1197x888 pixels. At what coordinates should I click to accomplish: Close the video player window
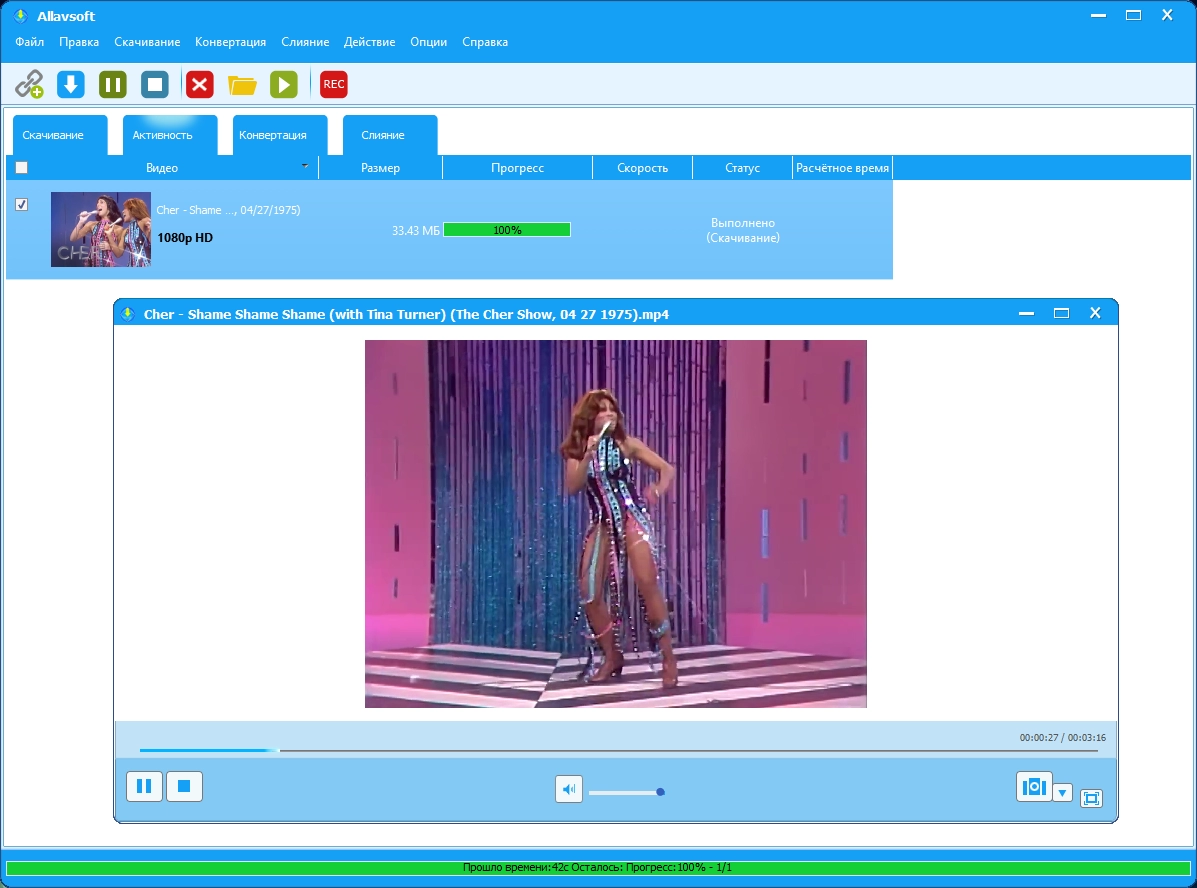click(1095, 313)
